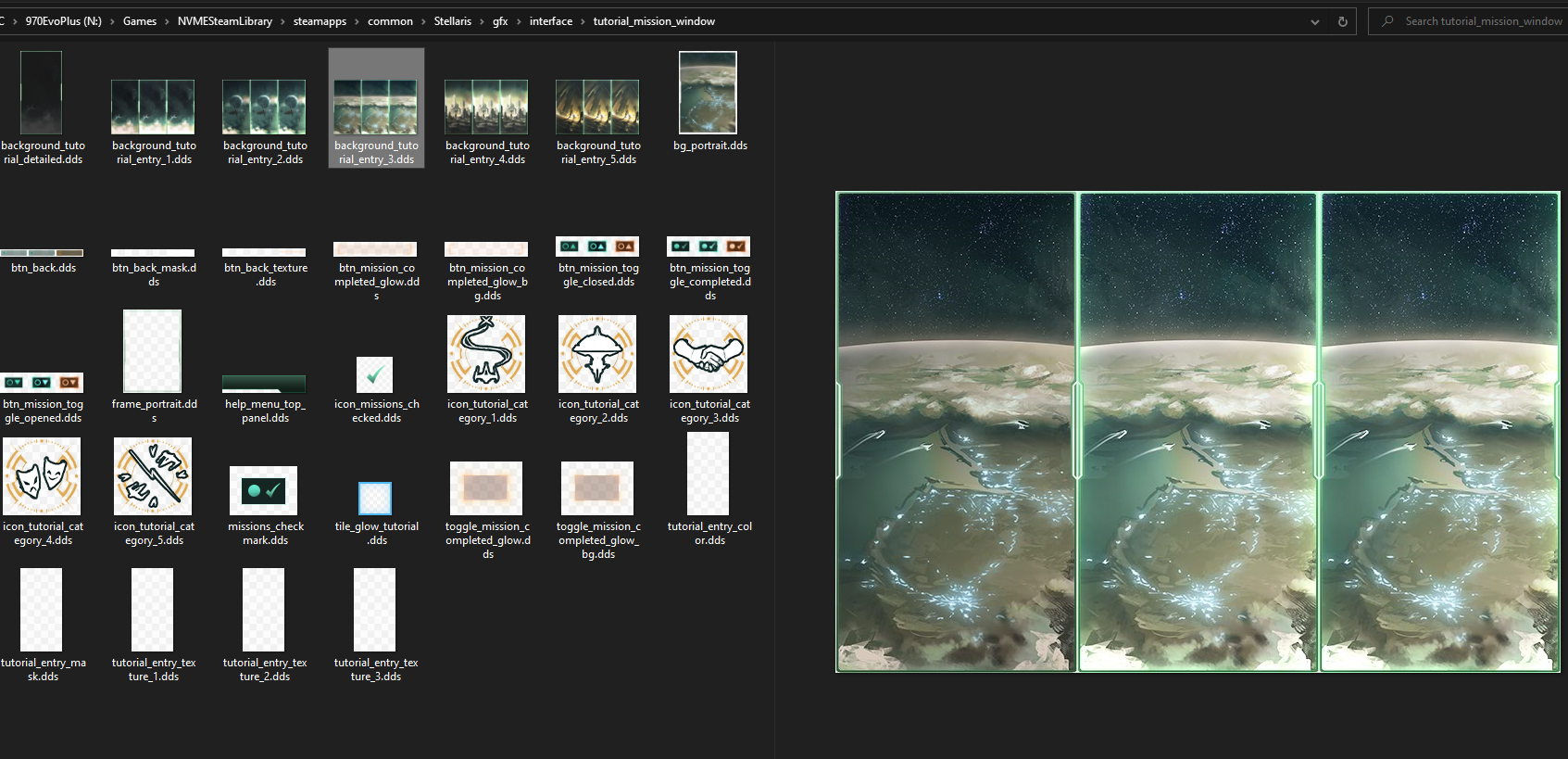Select tutorial_entry_texture_2.dds file icon
The width and height of the screenshot is (1568, 759).
264,610
